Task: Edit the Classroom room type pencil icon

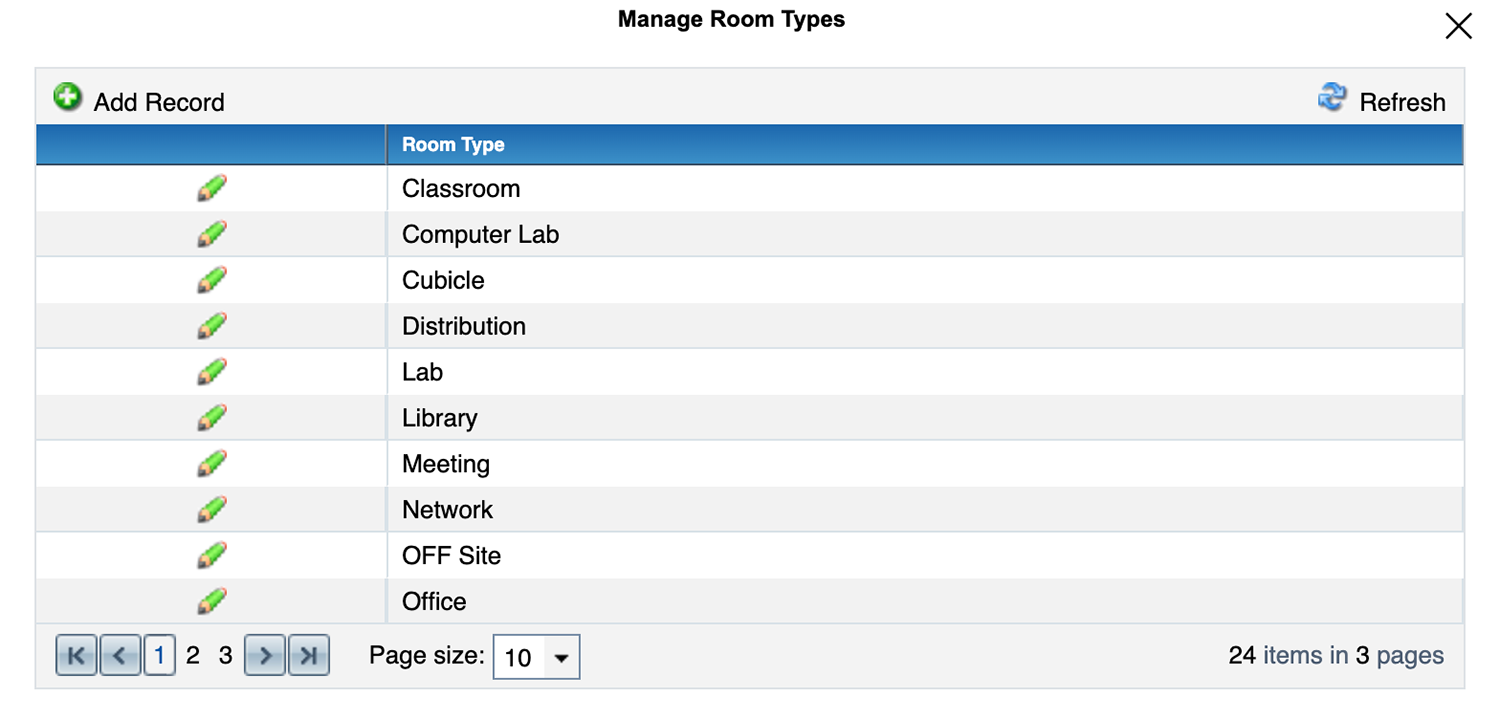Action: coord(212,188)
